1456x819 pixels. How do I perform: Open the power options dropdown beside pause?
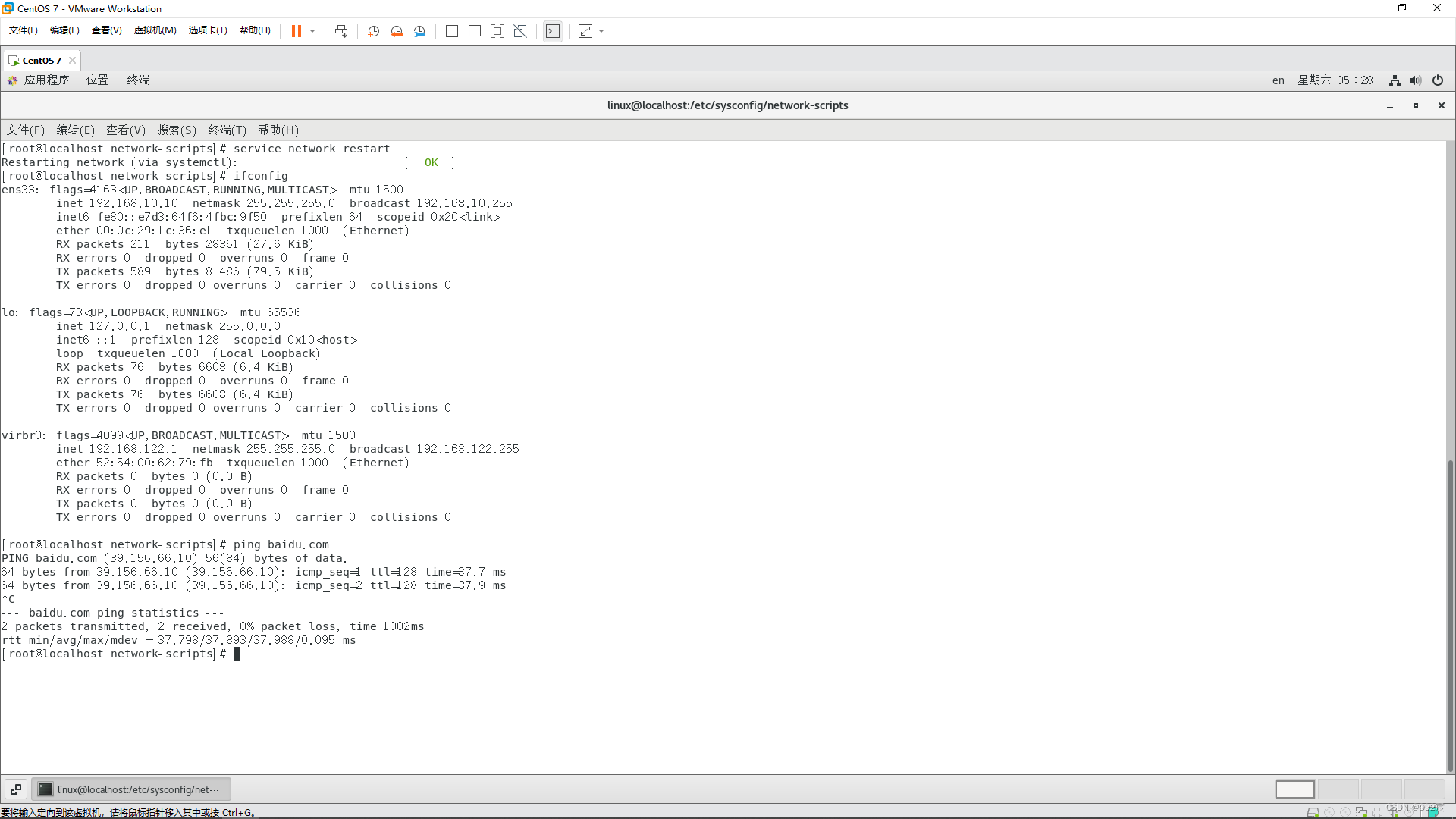tap(312, 31)
